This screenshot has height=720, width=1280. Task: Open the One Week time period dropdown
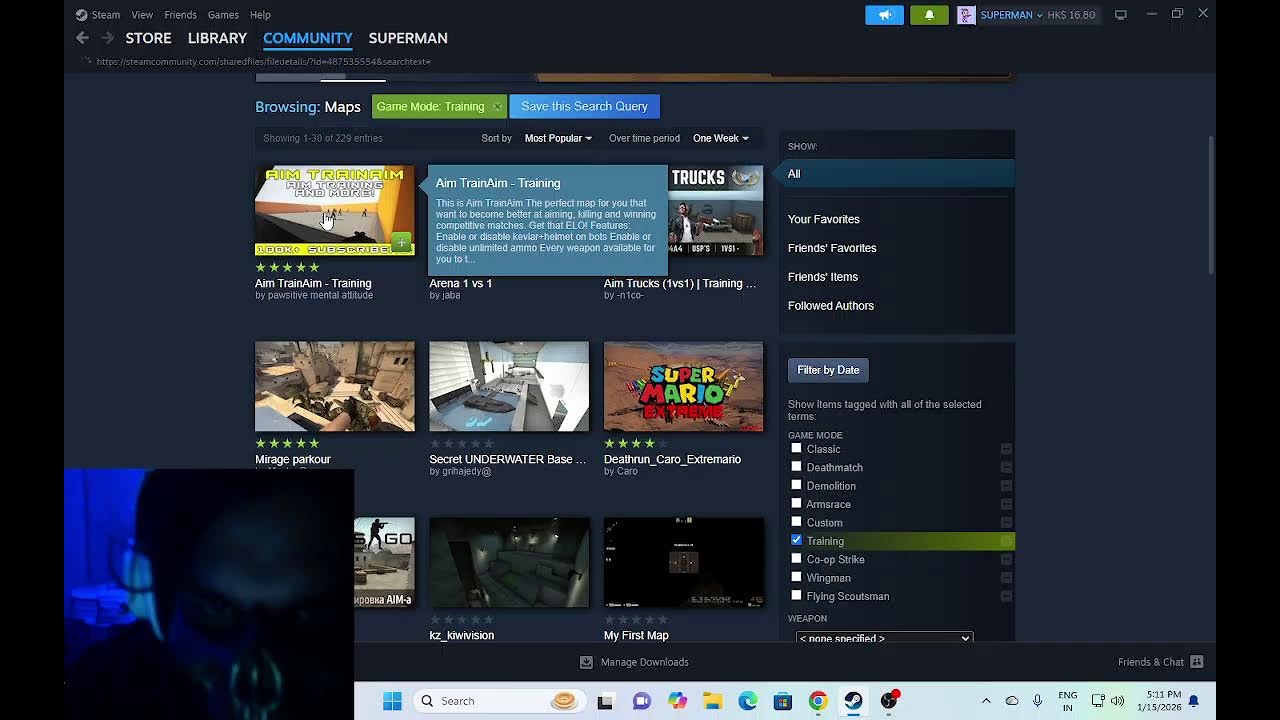[720, 138]
